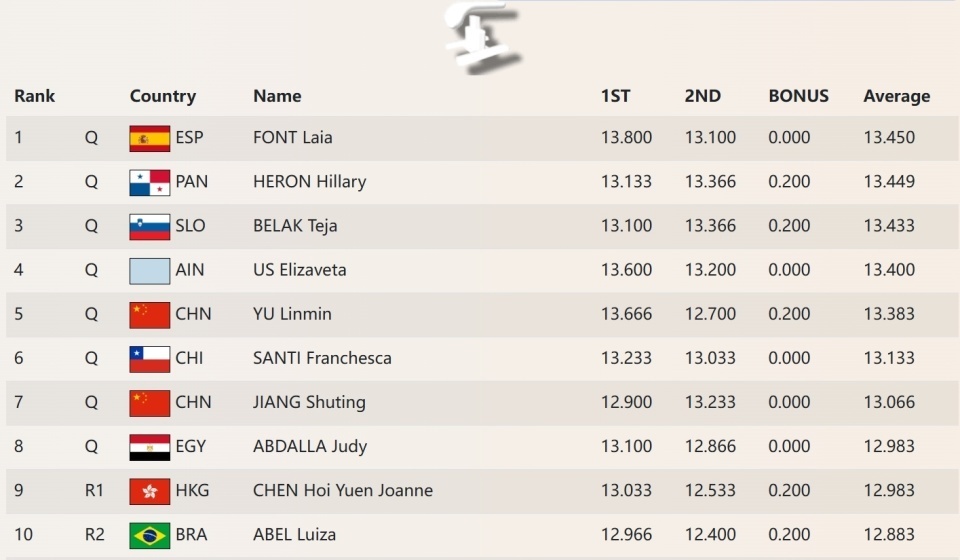The height and width of the screenshot is (560, 960).
Task: Click the Rank column header
Action: click(34, 96)
